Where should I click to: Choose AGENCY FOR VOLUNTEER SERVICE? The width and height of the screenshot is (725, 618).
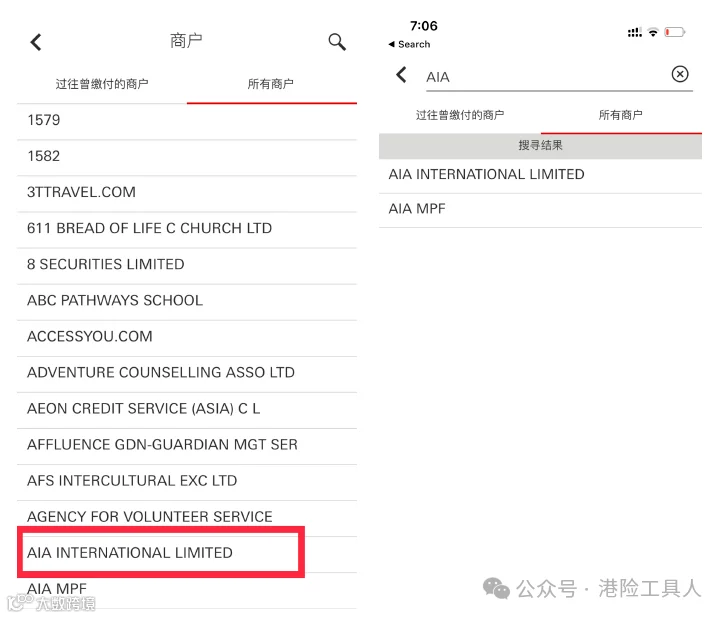pos(187,517)
